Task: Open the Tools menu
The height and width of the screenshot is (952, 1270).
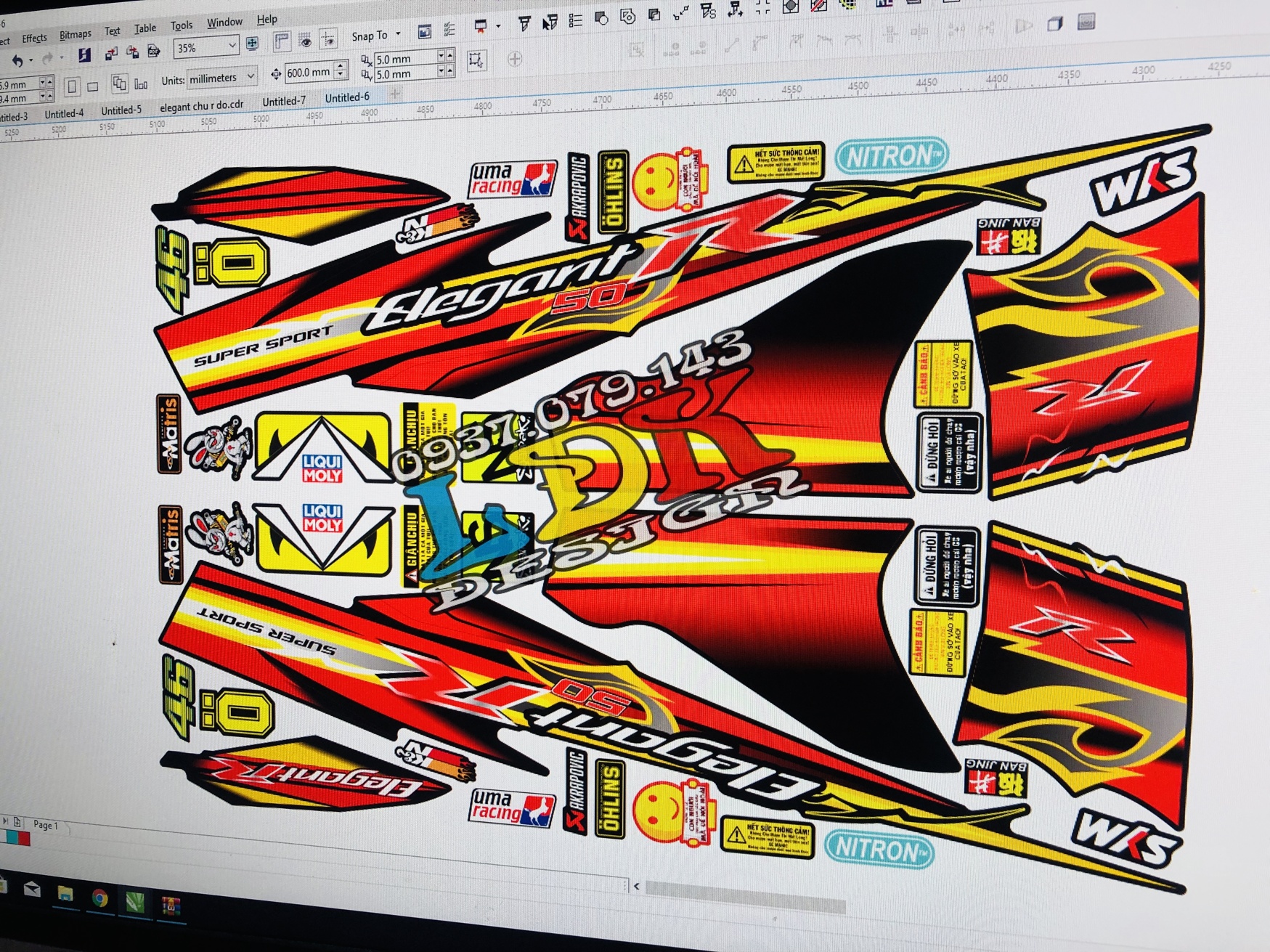Action: 182,25
